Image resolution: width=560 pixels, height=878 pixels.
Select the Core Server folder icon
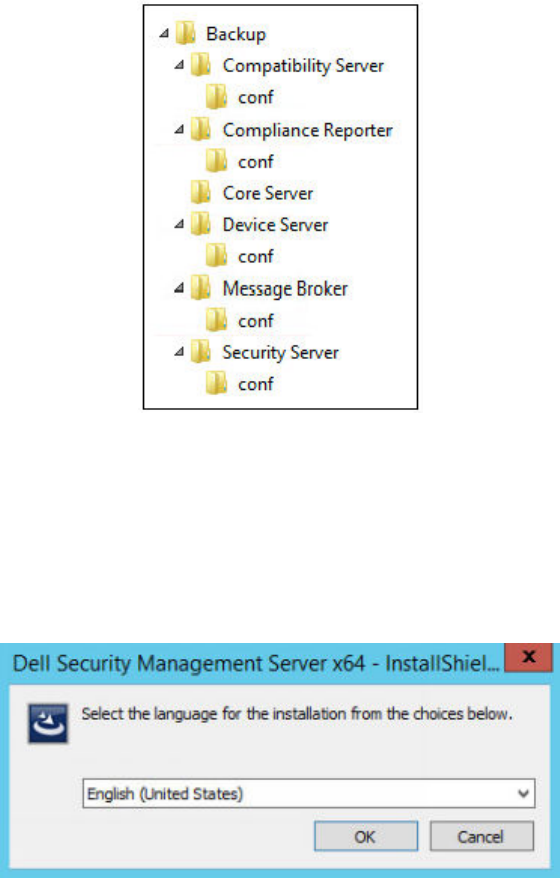point(200,193)
